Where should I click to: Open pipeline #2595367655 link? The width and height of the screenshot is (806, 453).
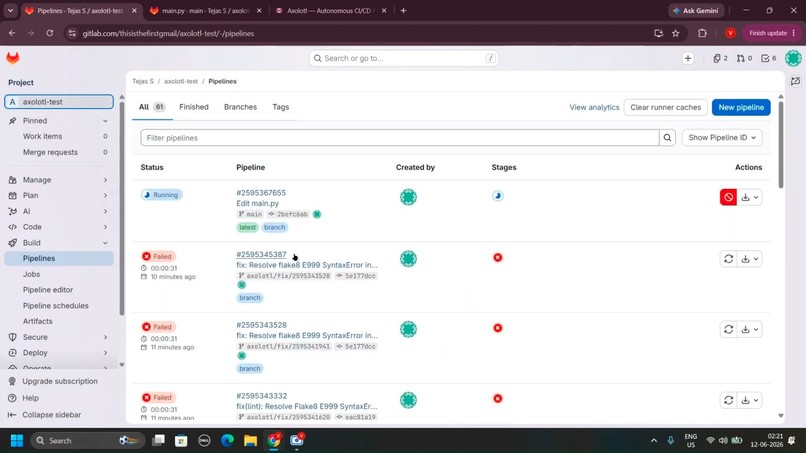[261, 193]
